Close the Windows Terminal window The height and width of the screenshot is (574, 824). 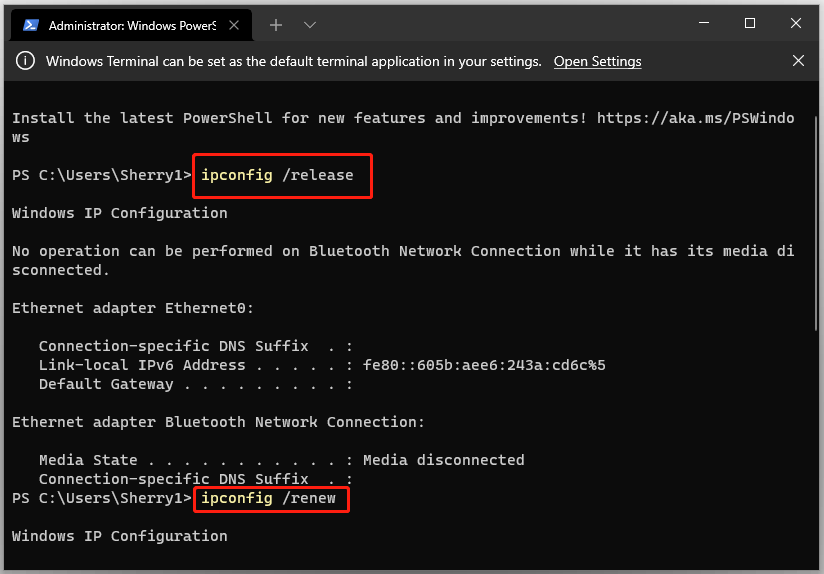click(x=796, y=23)
